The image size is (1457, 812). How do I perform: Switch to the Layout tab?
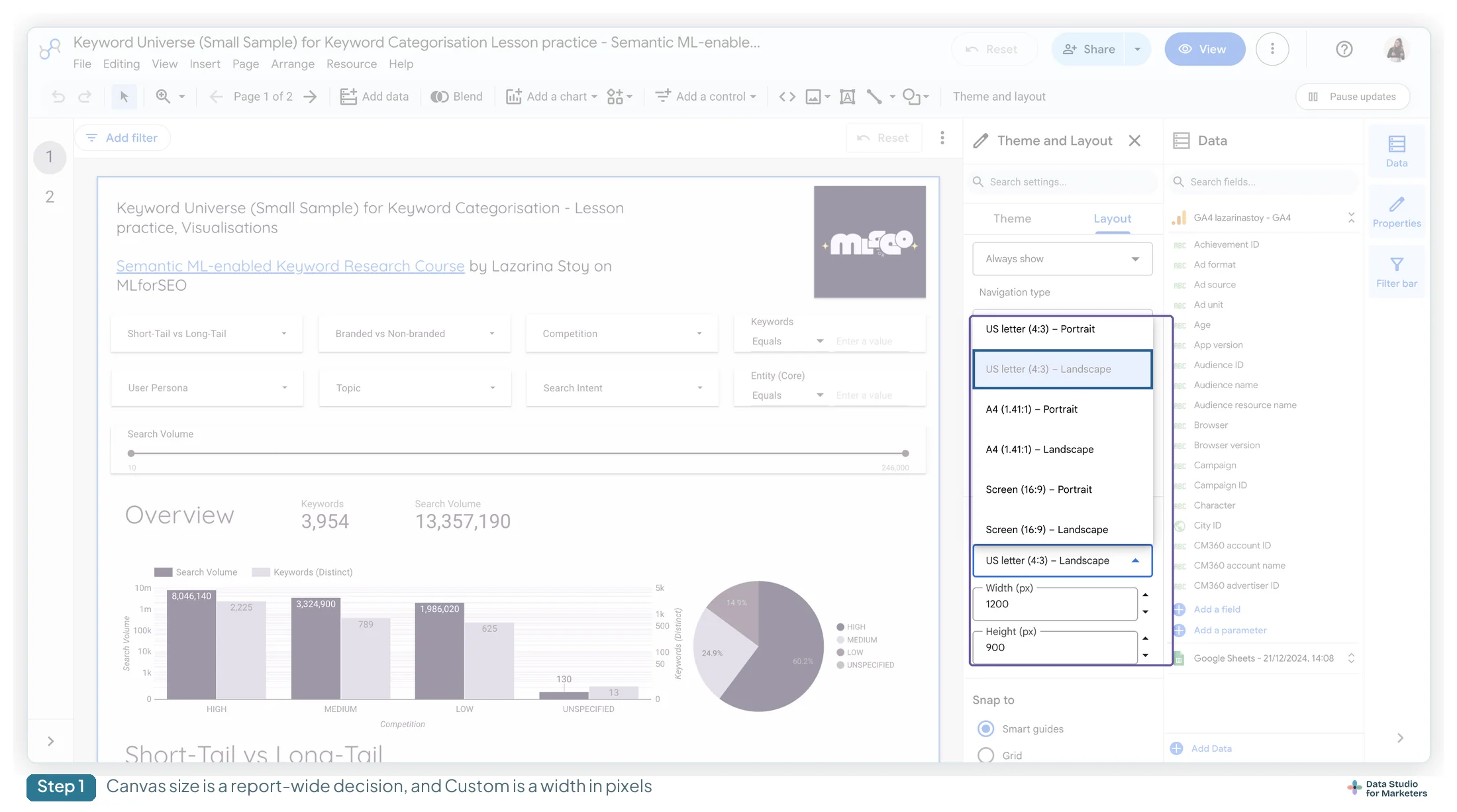(1112, 219)
